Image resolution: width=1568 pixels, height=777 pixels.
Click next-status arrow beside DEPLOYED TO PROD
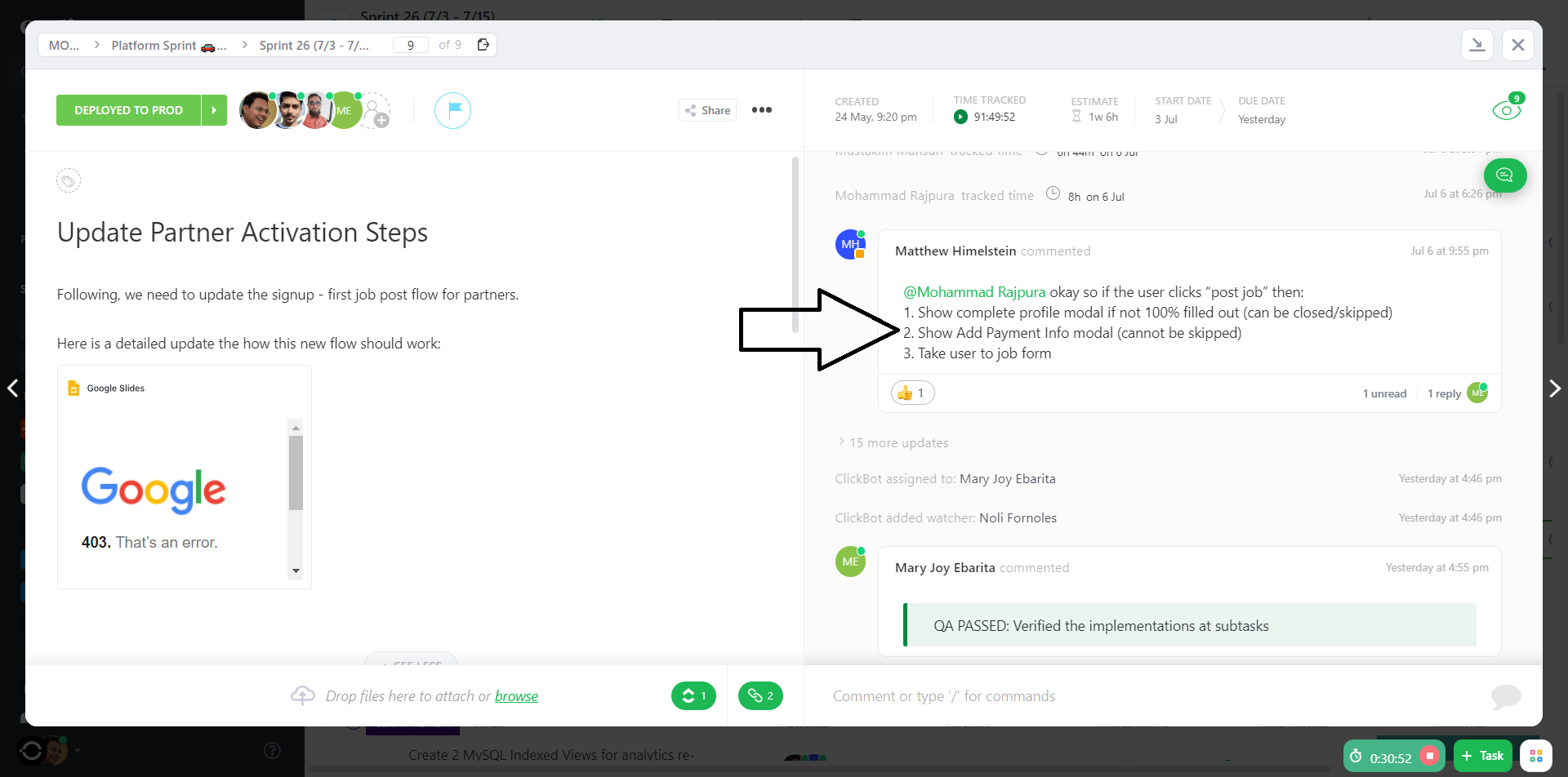pos(214,110)
